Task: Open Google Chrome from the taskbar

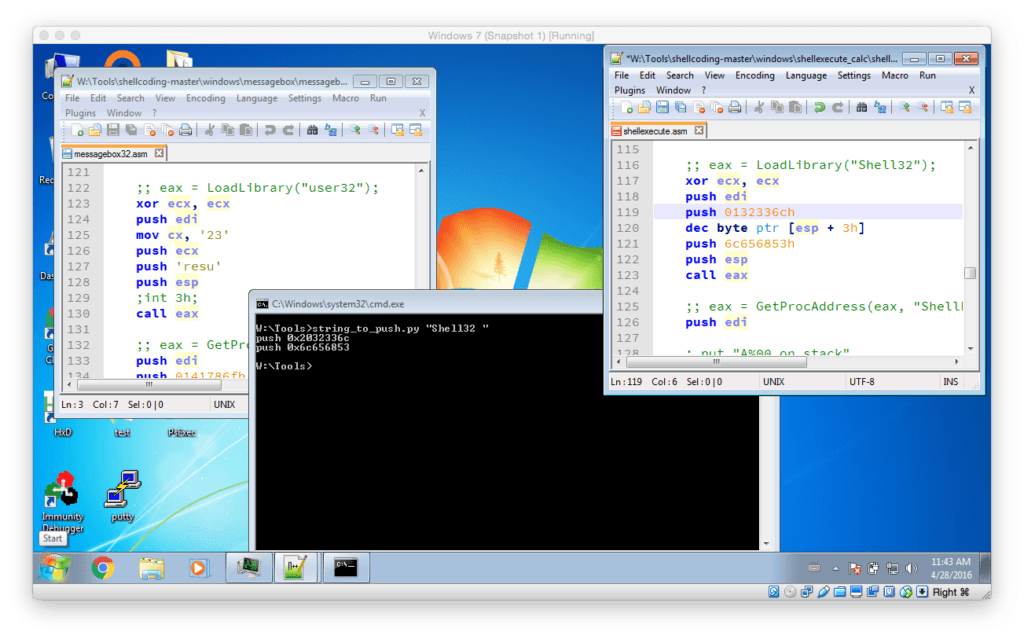Action: (103, 568)
